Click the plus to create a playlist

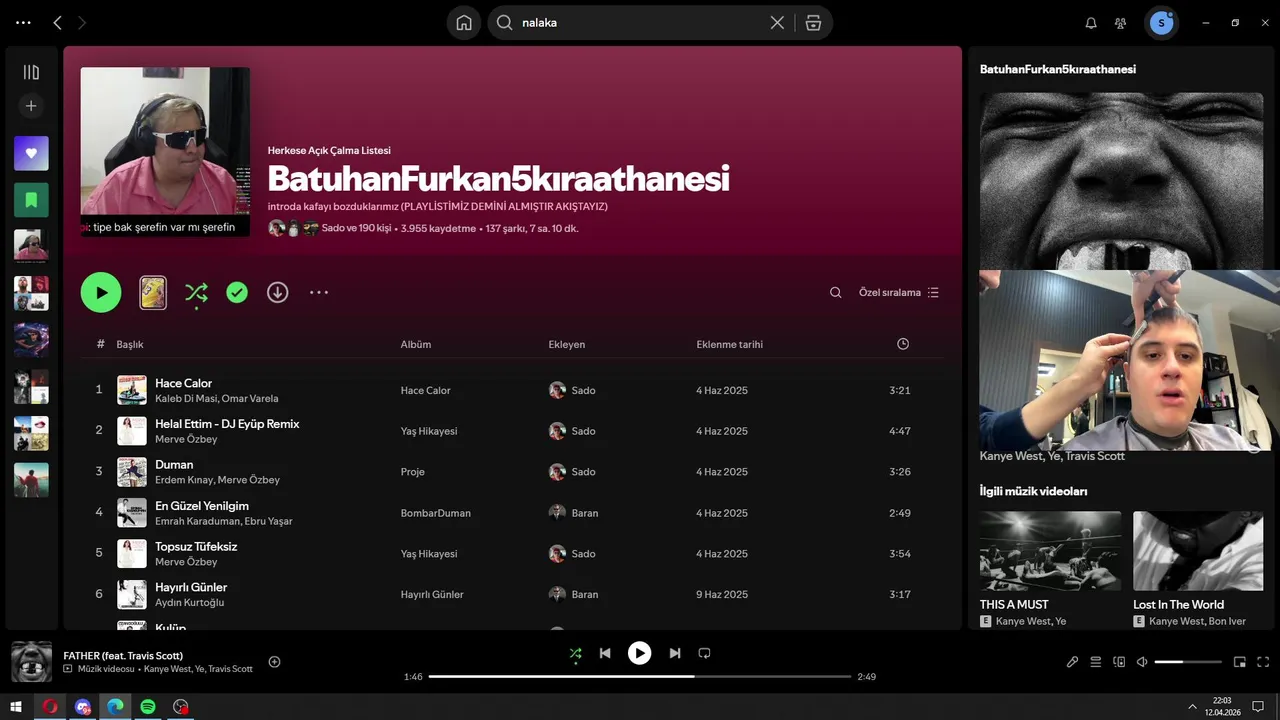[x=31, y=106]
